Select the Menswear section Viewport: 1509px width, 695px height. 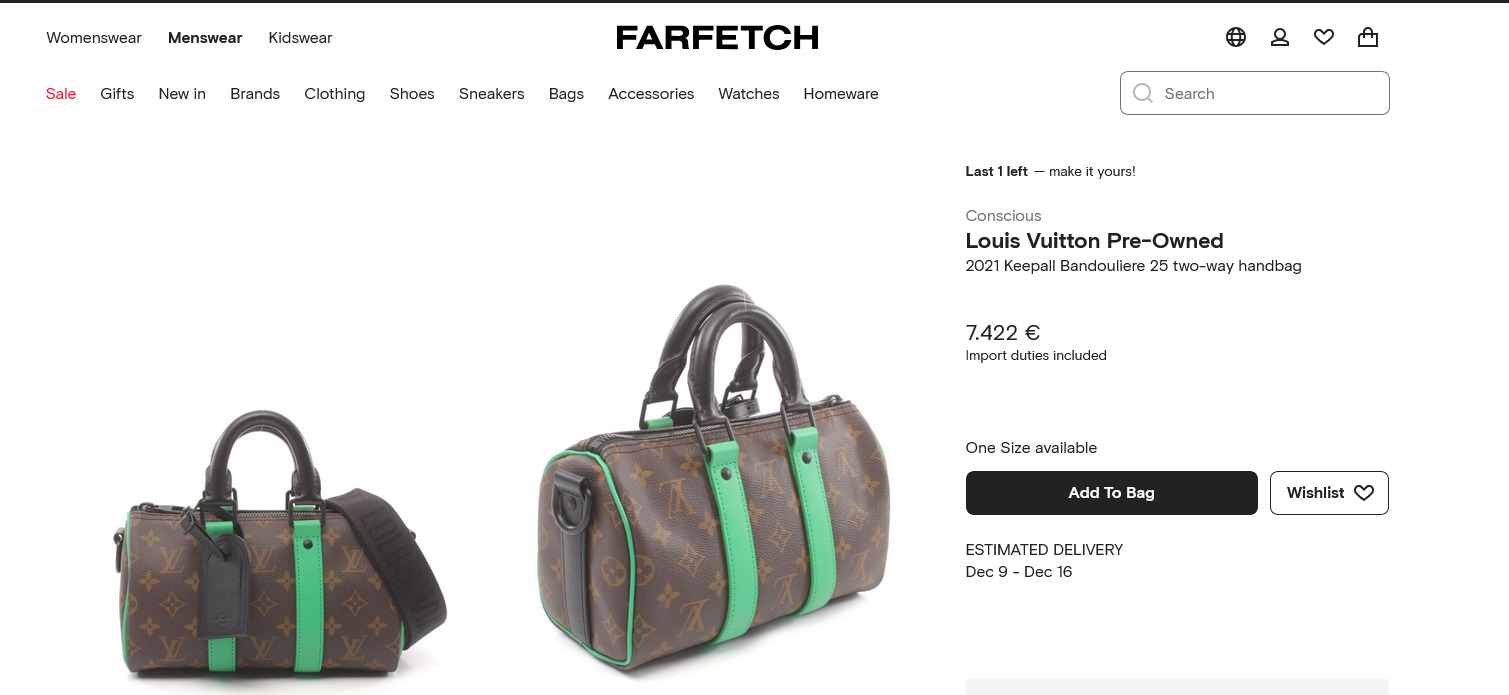point(205,38)
